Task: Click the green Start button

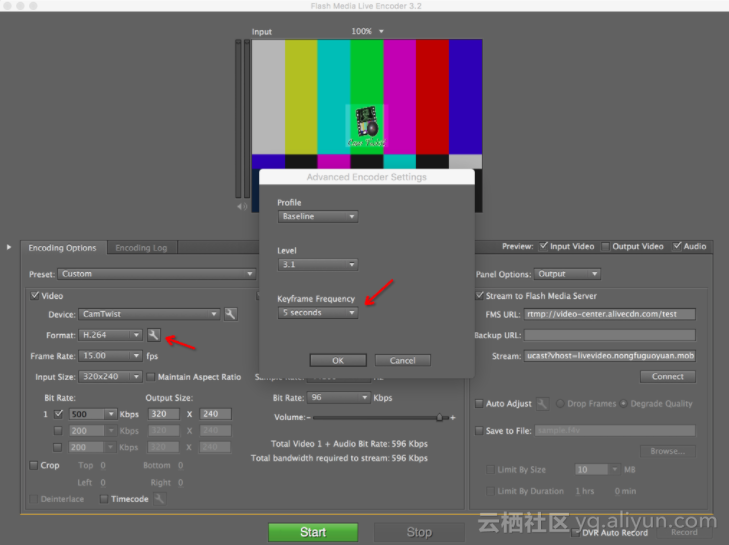Action: tap(313, 532)
